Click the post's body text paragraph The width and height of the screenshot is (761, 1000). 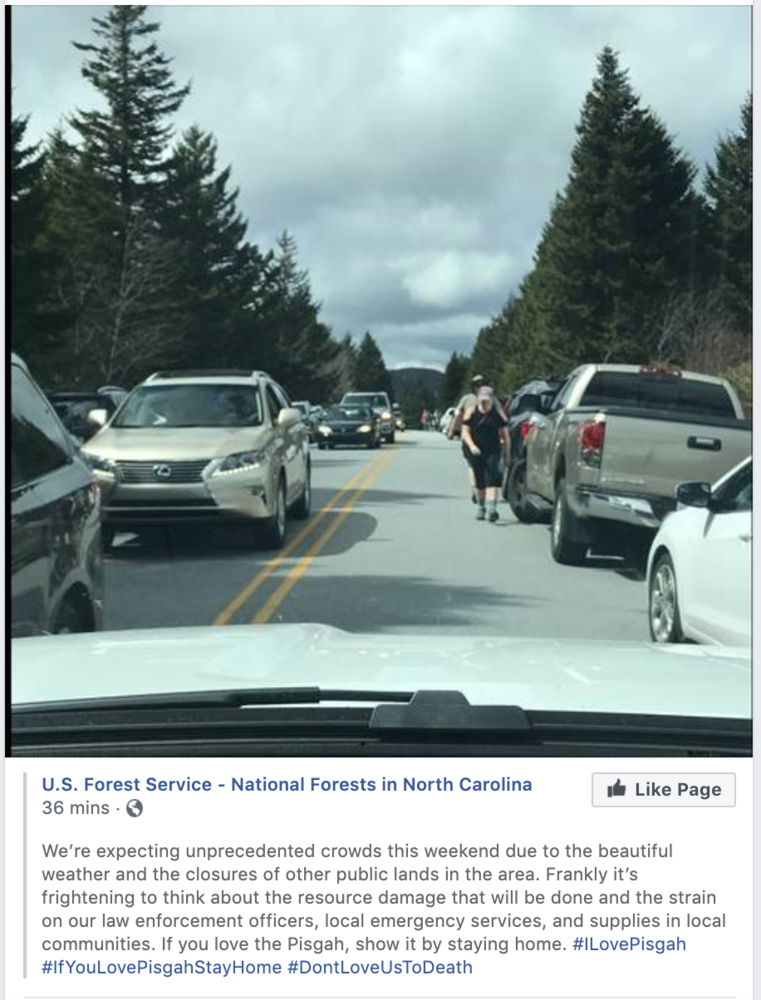pyautogui.click(x=383, y=909)
